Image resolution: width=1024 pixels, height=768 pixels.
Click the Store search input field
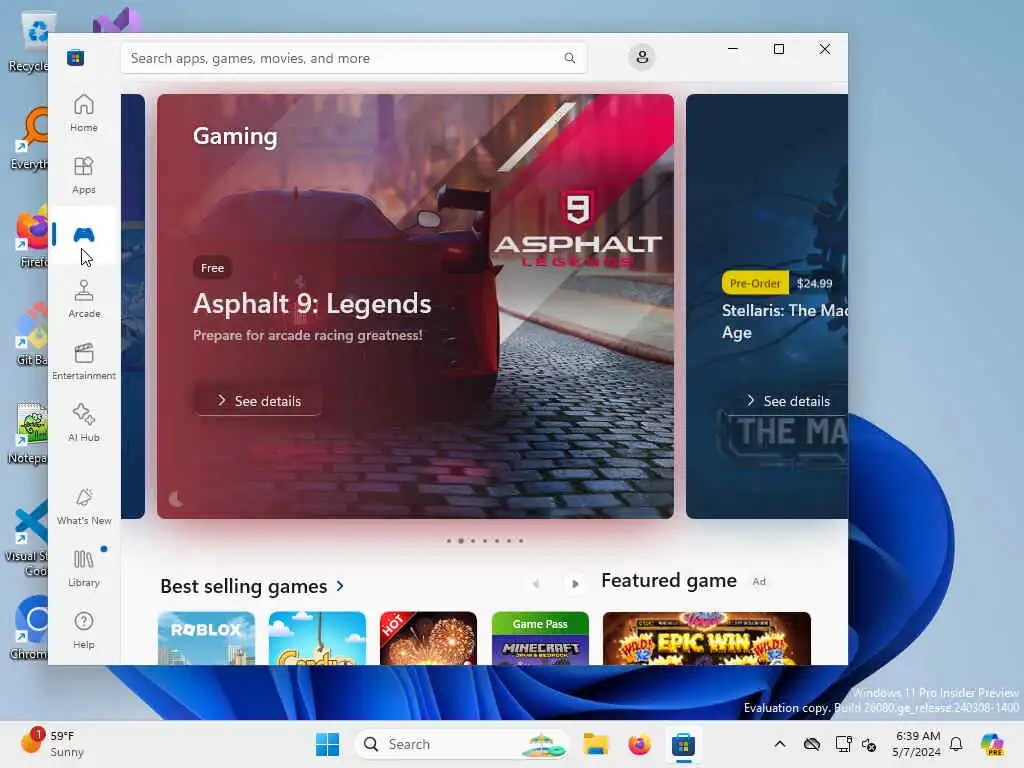coord(353,58)
